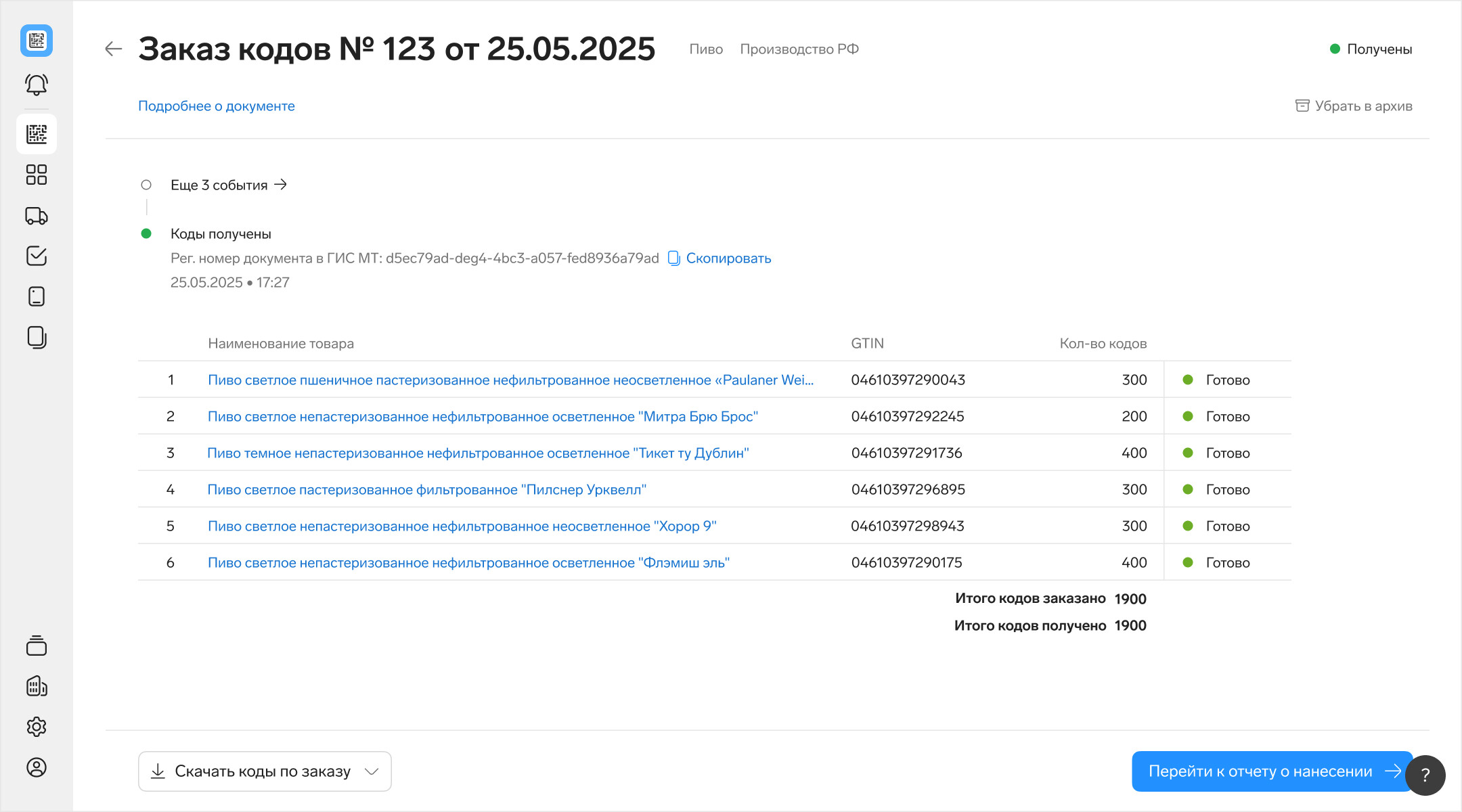
Task: Select the QR codes section icon in sidebar
Action: [37, 134]
